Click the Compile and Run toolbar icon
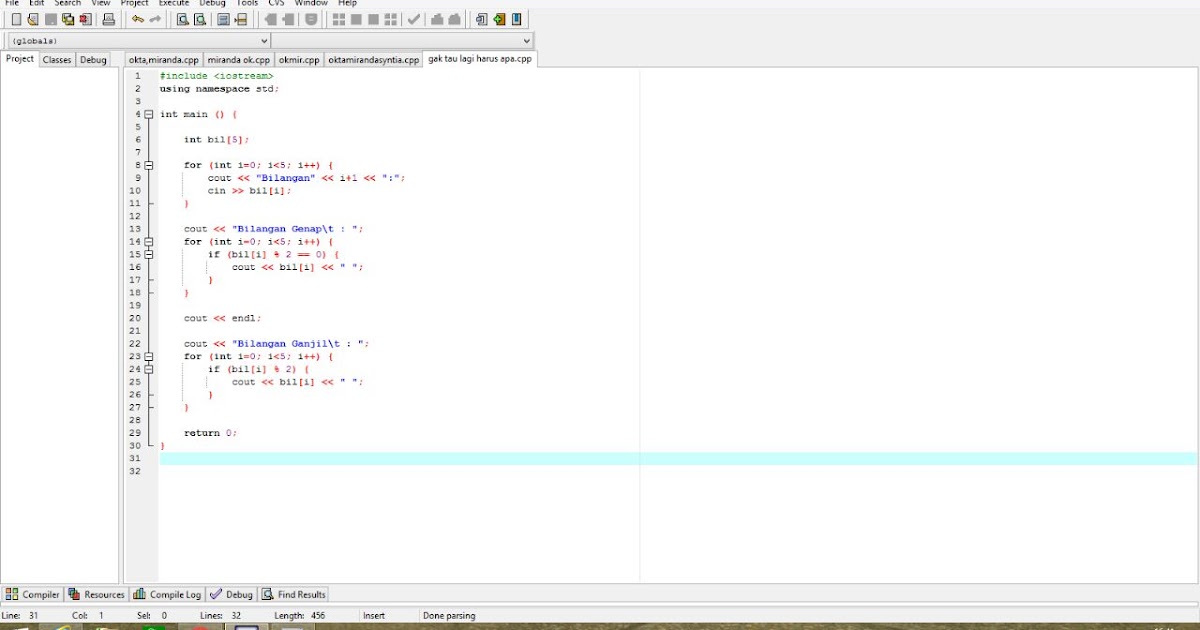1200x630 pixels. click(373, 19)
